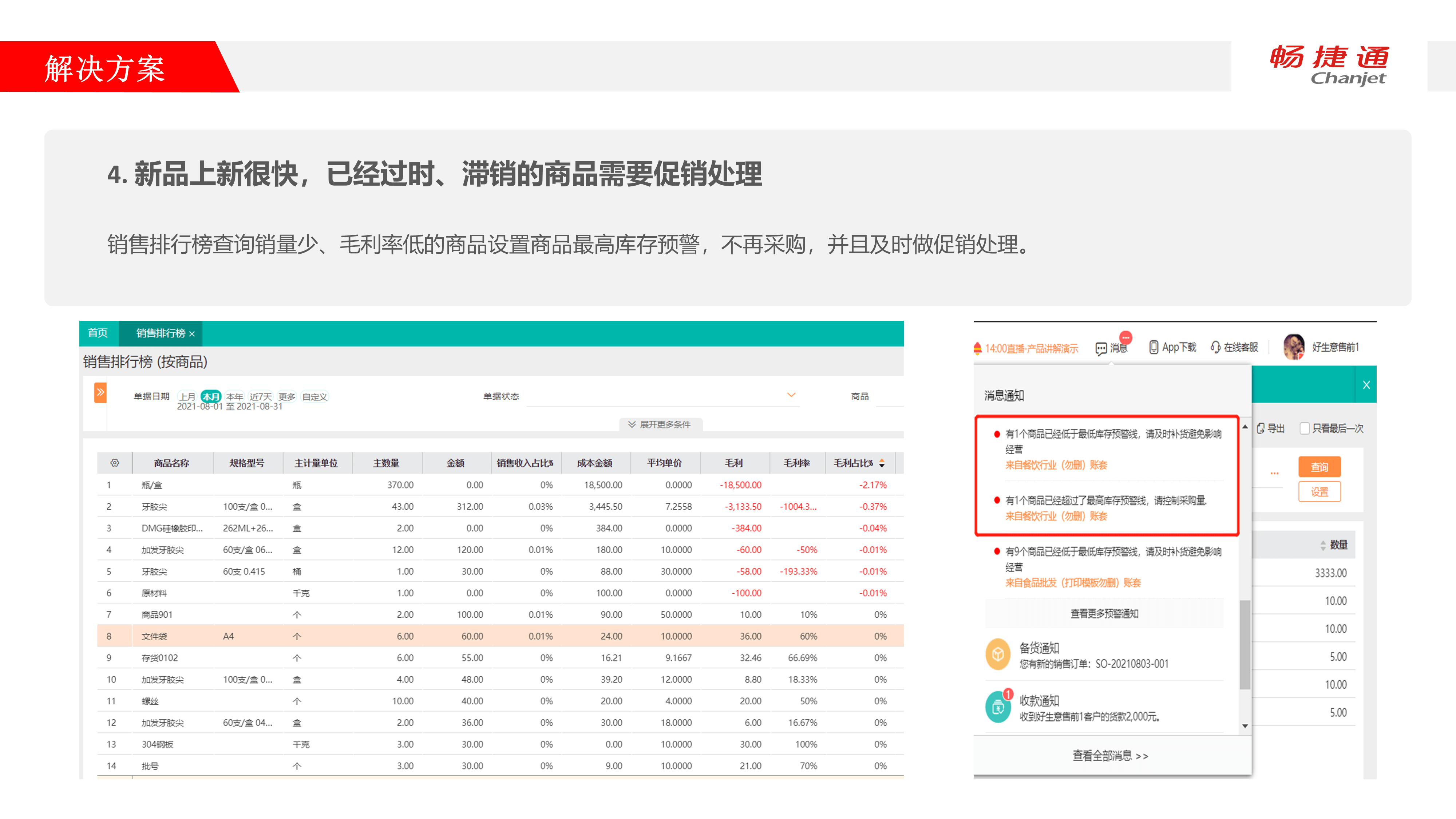Select the 近7天 date range option

point(261,396)
